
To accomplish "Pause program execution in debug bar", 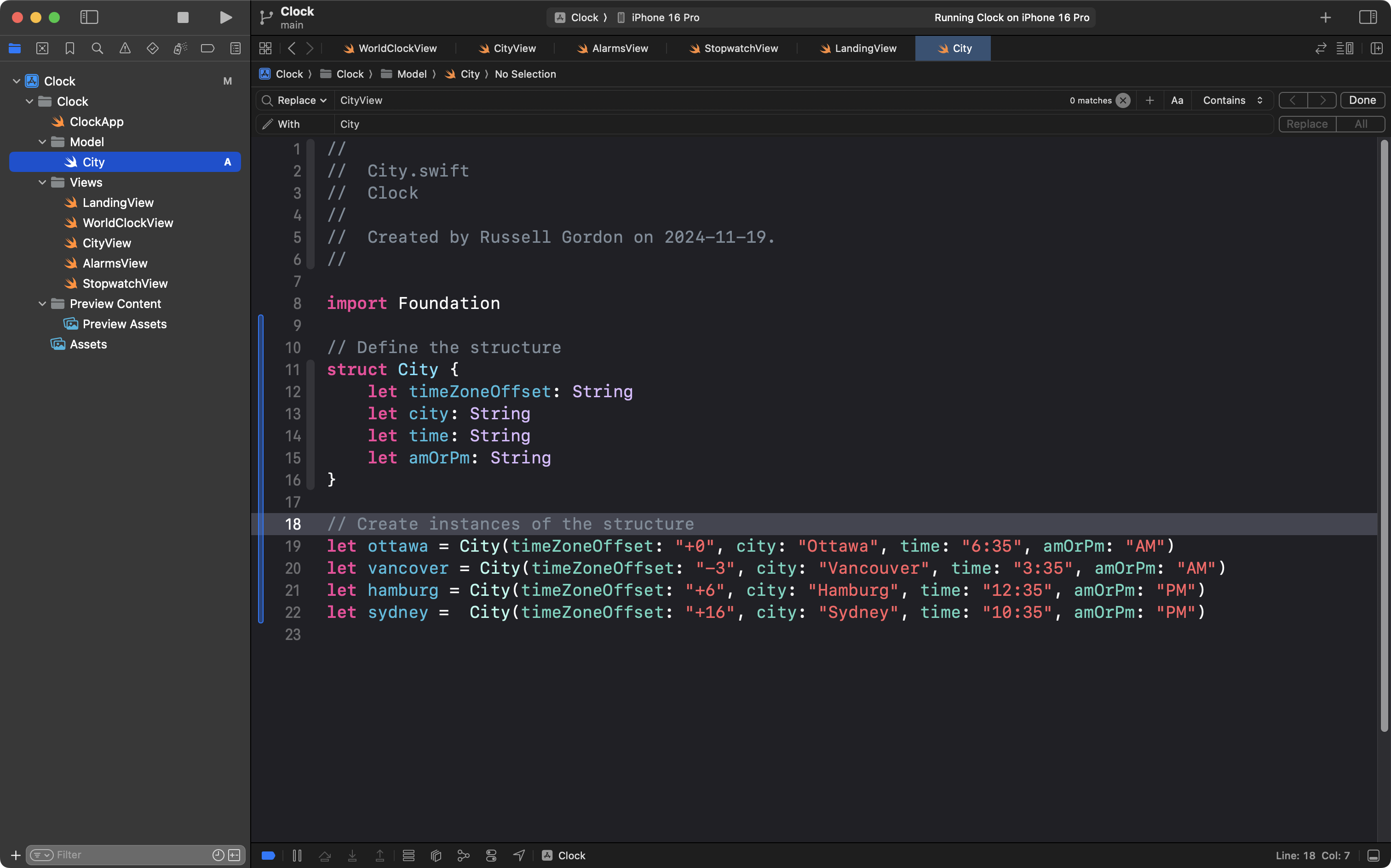I will [x=297, y=856].
